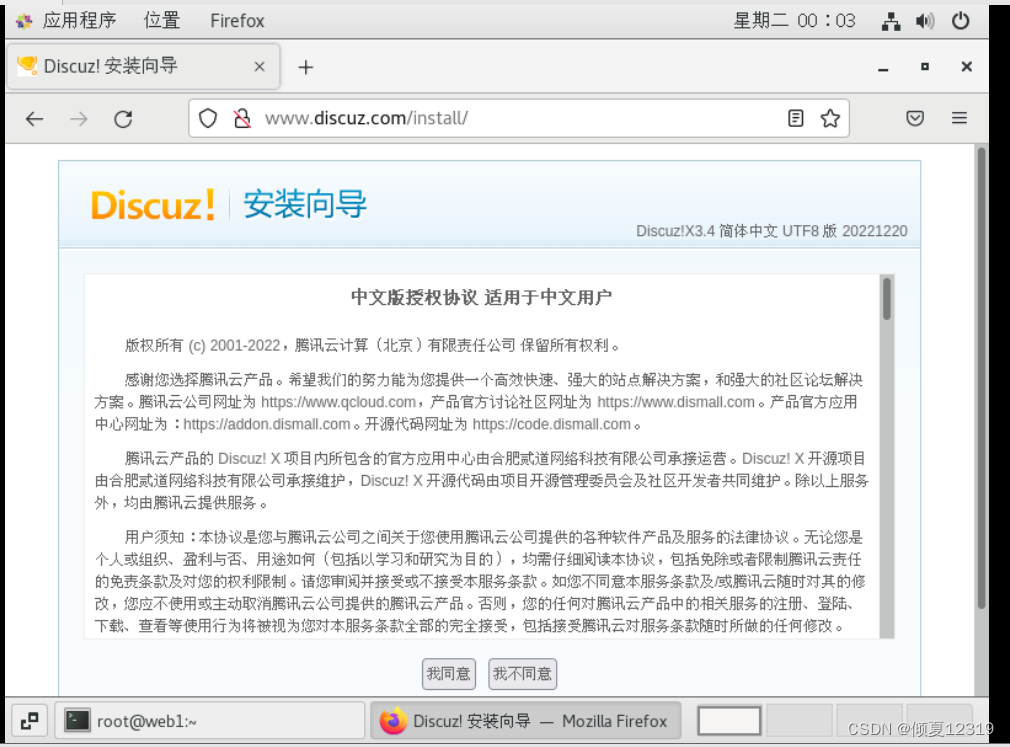
Task: Open the Firefox application menu in top bar
Action: [x=237, y=21]
